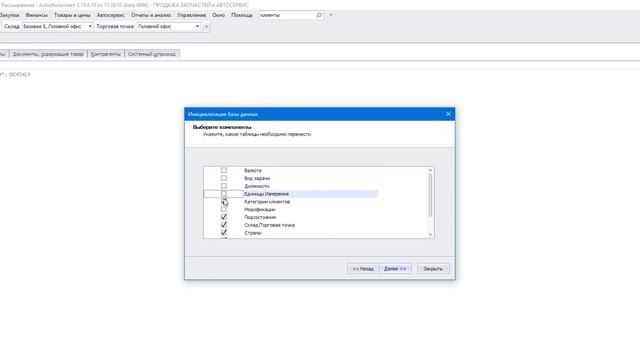Toggle the Категории клиентов checkbox
The width and height of the screenshot is (640, 360).
[x=224, y=201]
